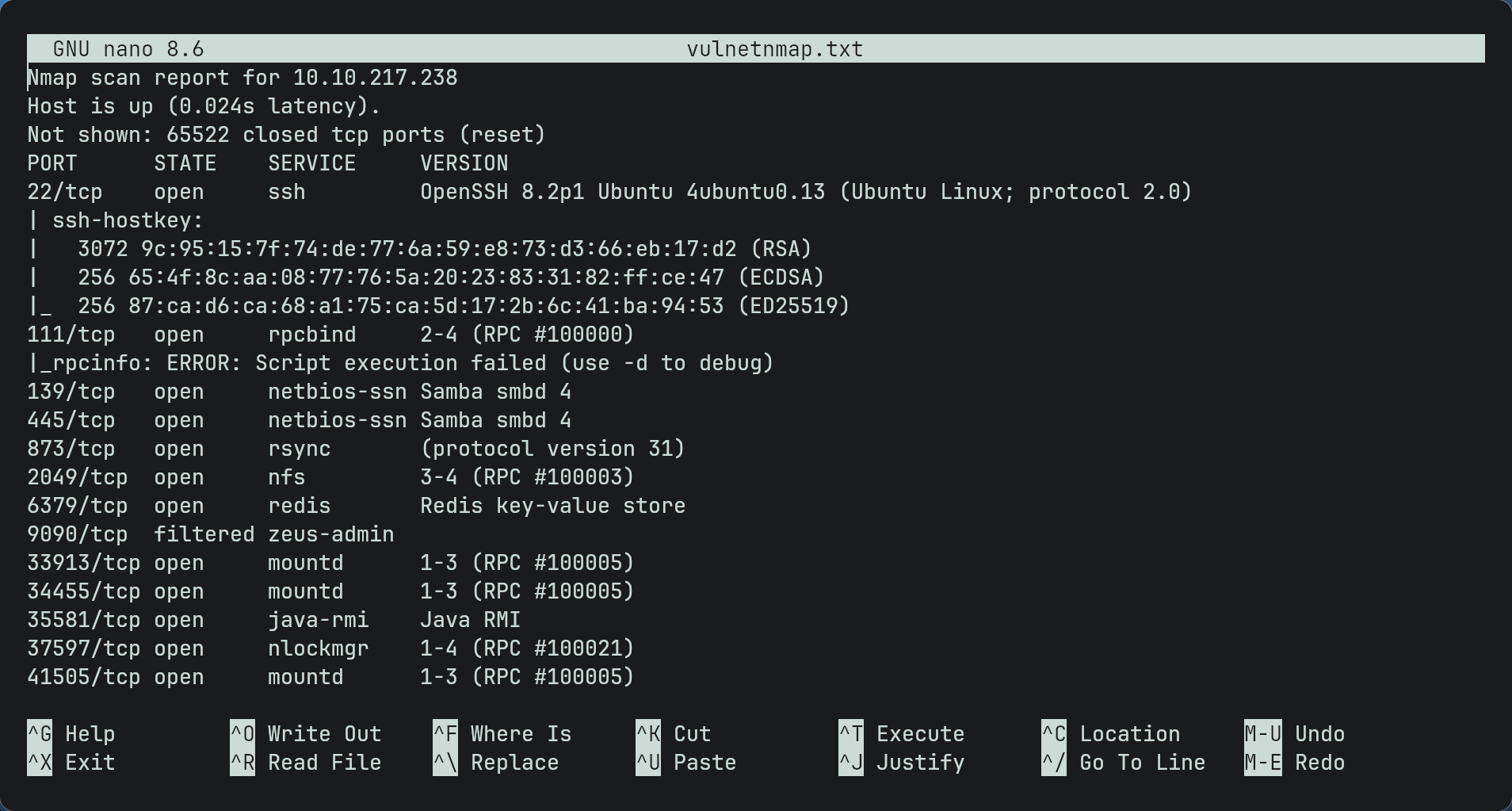Click the nlockmgr service name

pyautogui.click(x=319, y=648)
